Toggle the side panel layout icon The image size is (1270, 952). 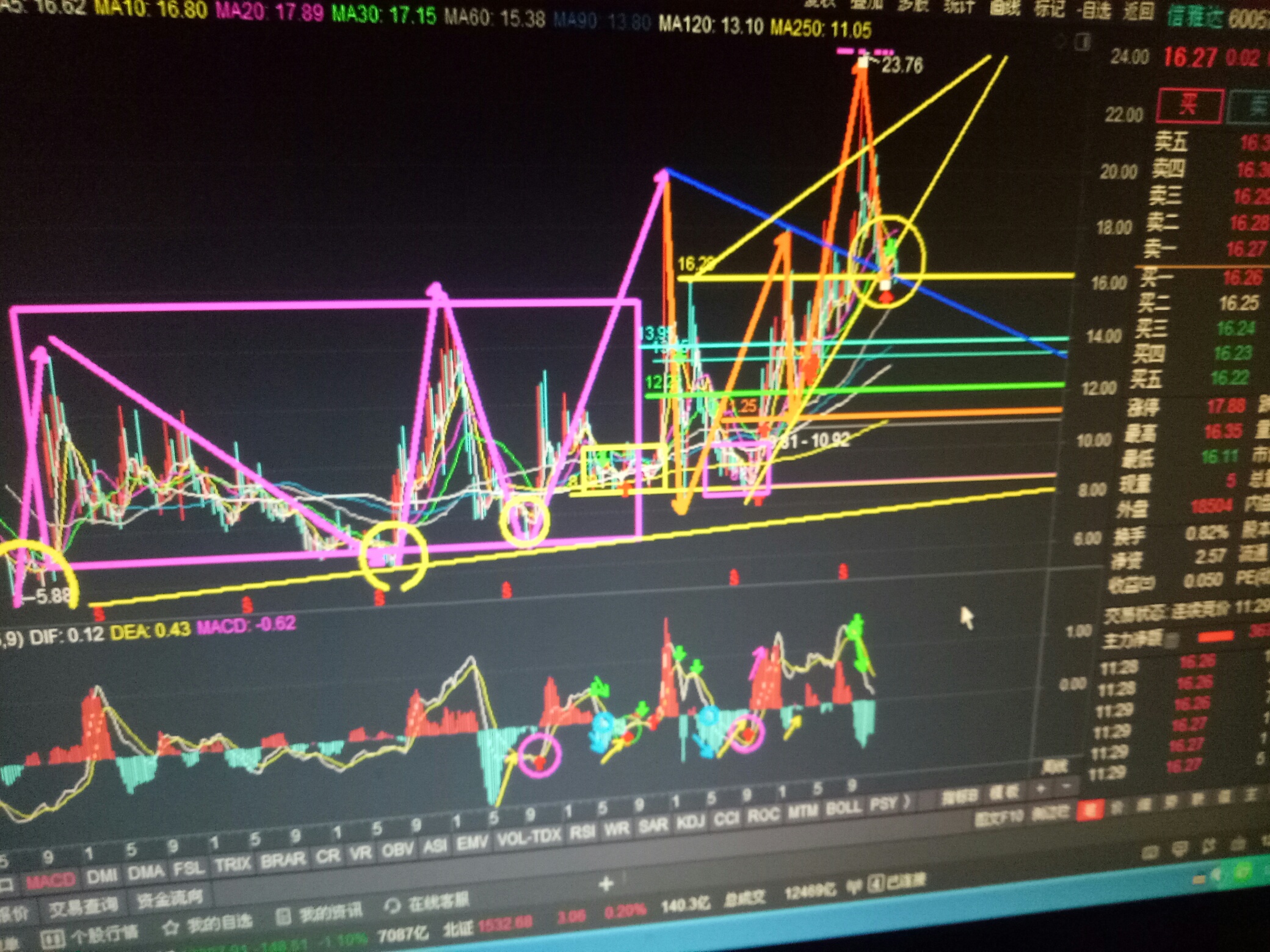point(1084,42)
